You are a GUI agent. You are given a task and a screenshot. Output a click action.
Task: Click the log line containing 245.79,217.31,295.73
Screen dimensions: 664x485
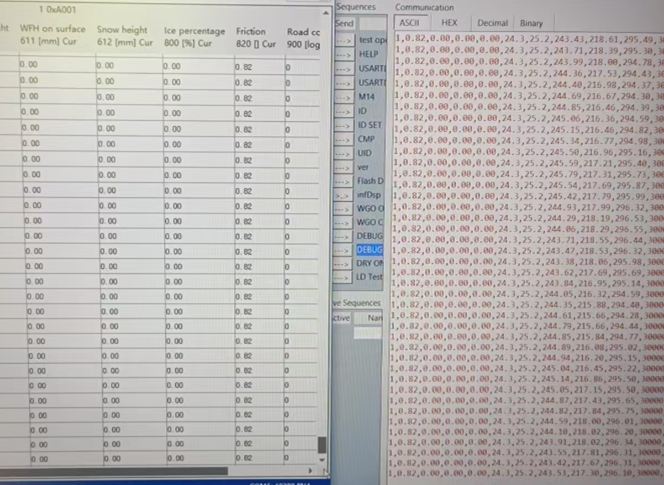click(528, 175)
